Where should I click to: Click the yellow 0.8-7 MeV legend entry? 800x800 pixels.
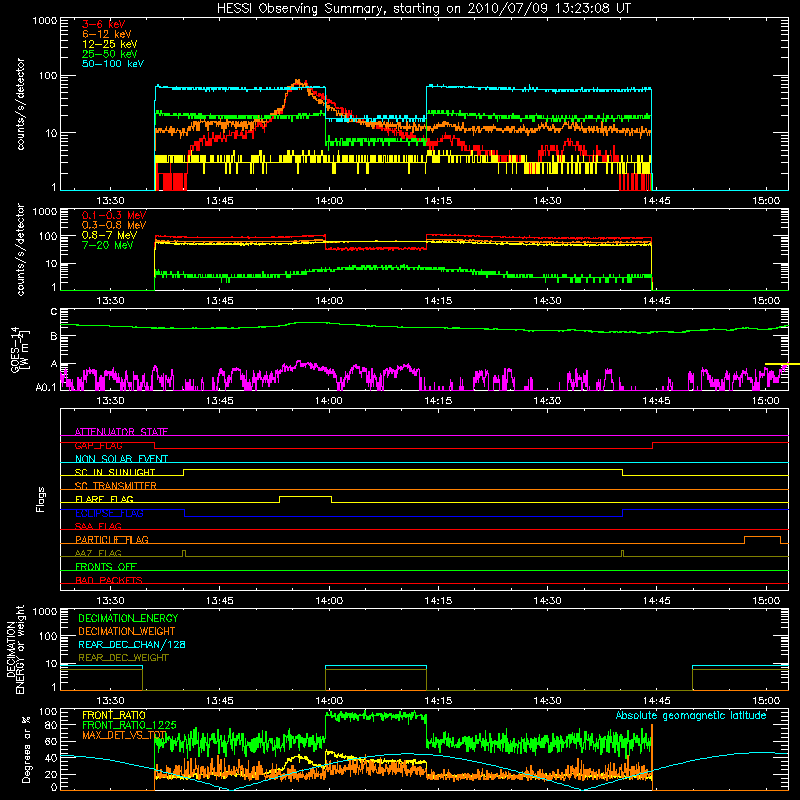[110, 235]
